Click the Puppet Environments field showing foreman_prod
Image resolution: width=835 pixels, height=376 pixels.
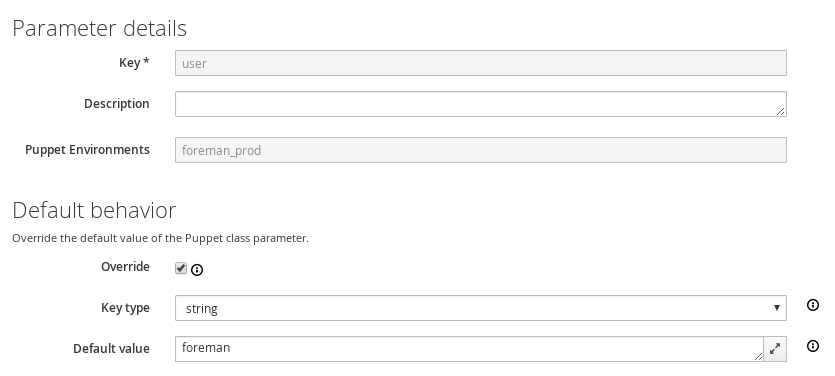[x=481, y=150]
